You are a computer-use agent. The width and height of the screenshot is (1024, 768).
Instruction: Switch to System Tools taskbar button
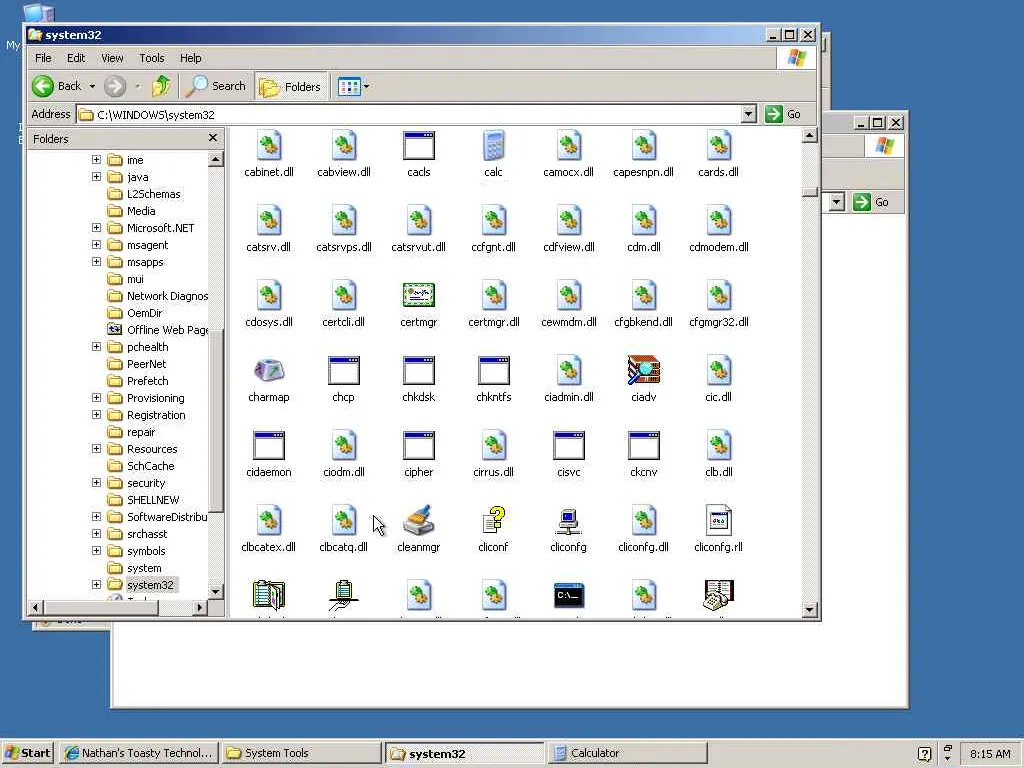pyautogui.click(x=301, y=753)
